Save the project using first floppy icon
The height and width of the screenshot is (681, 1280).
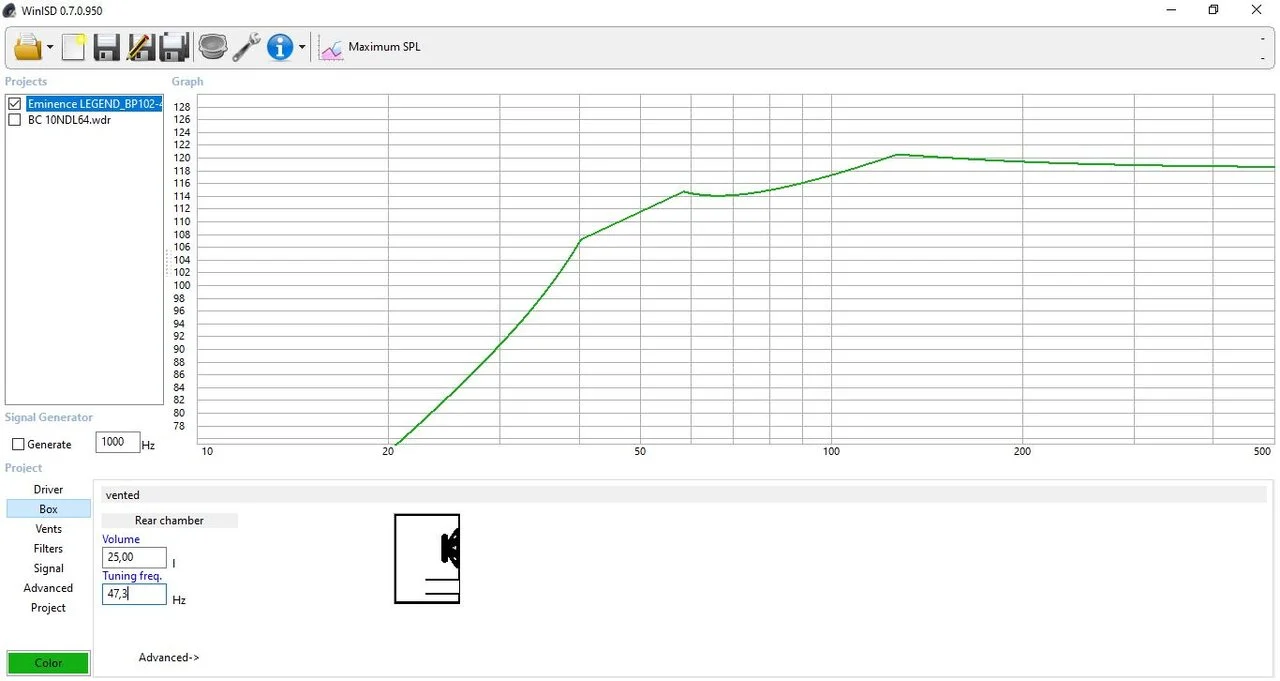(x=107, y=47)
